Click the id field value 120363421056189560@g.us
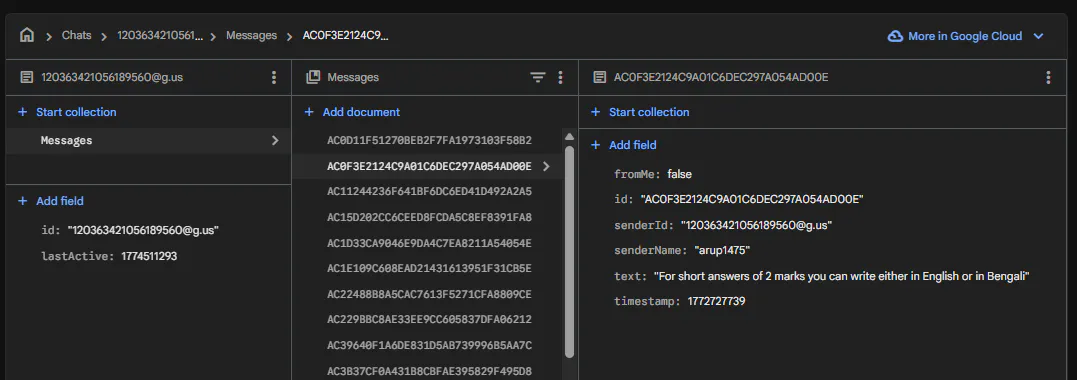Viewport: 1077px width, 380px height. click(143, 230)
